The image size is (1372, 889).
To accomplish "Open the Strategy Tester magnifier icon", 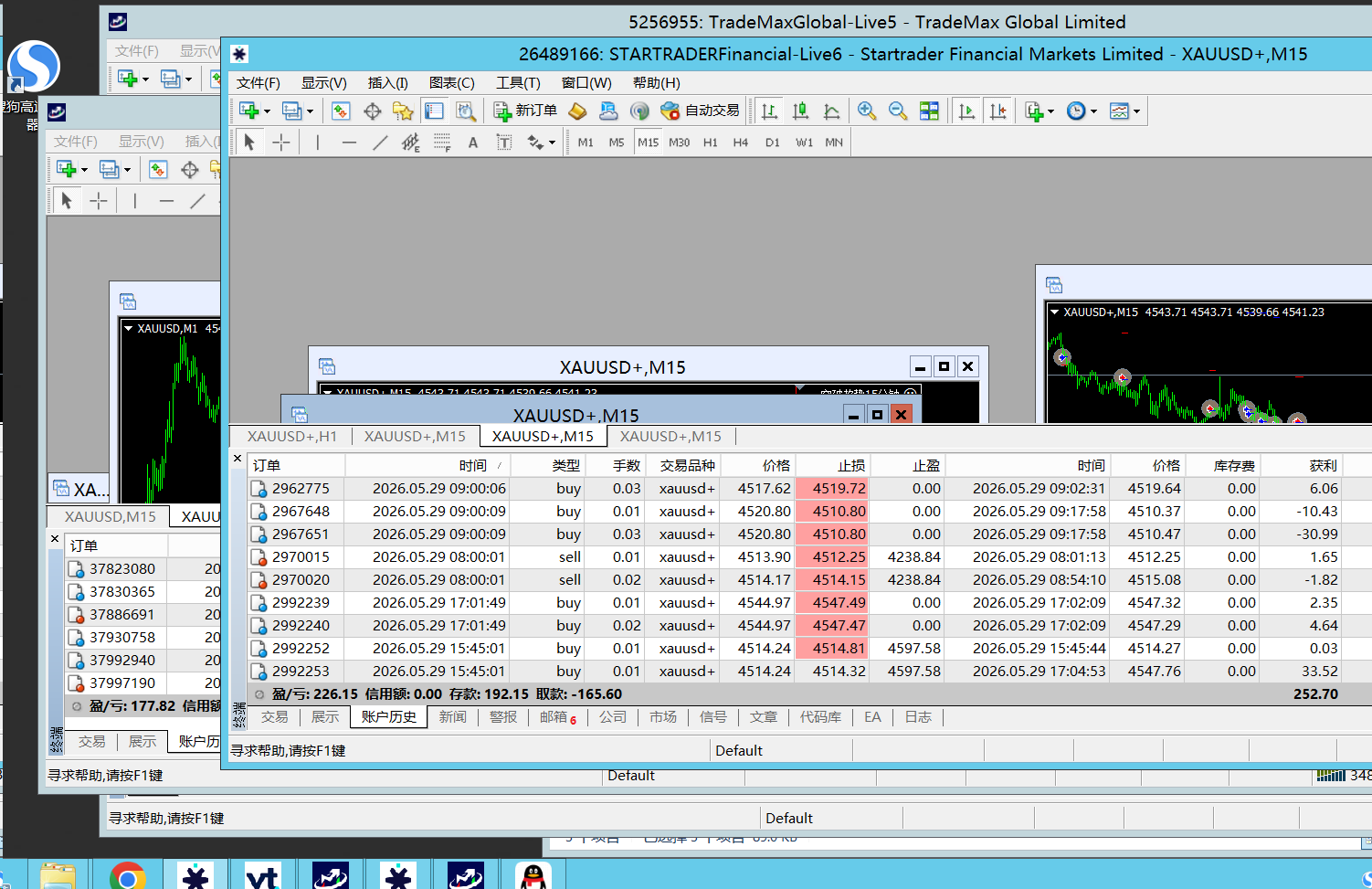I will pos(466,111).
